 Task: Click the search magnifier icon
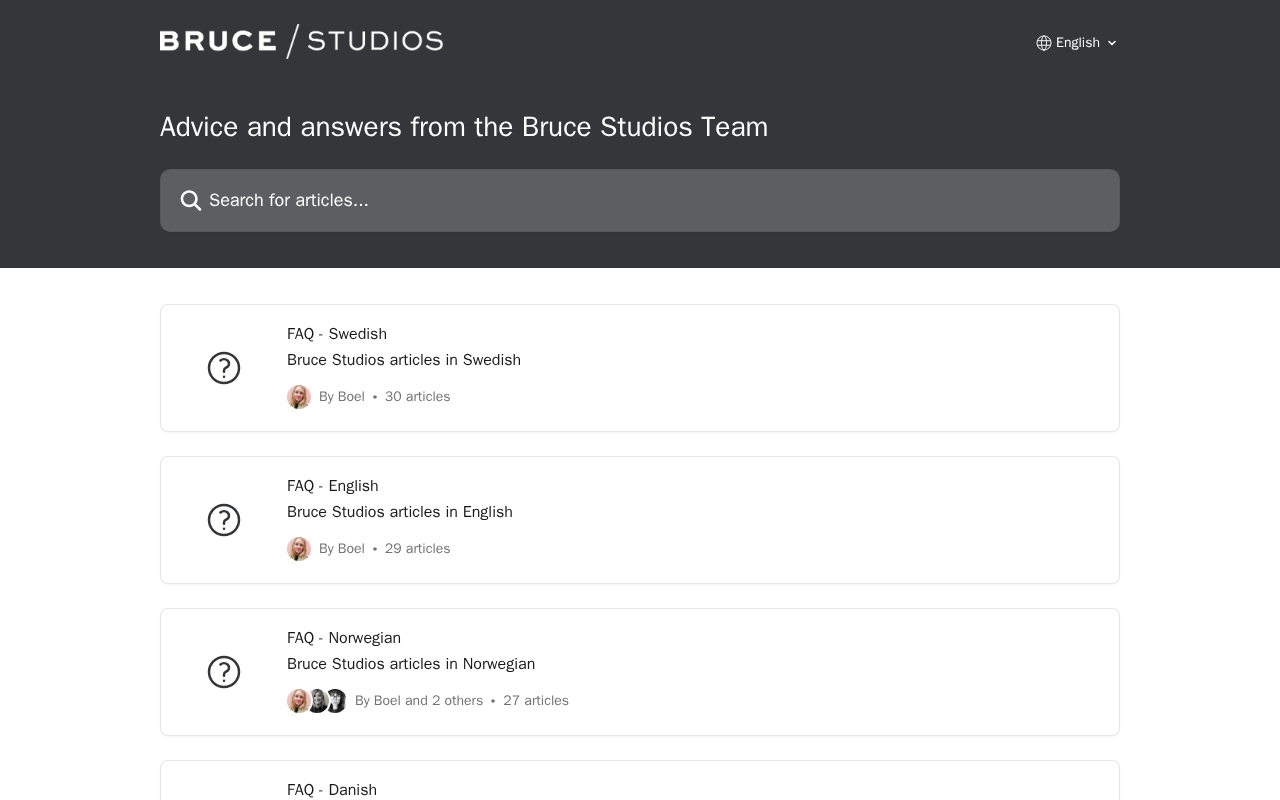pos(191,201)
